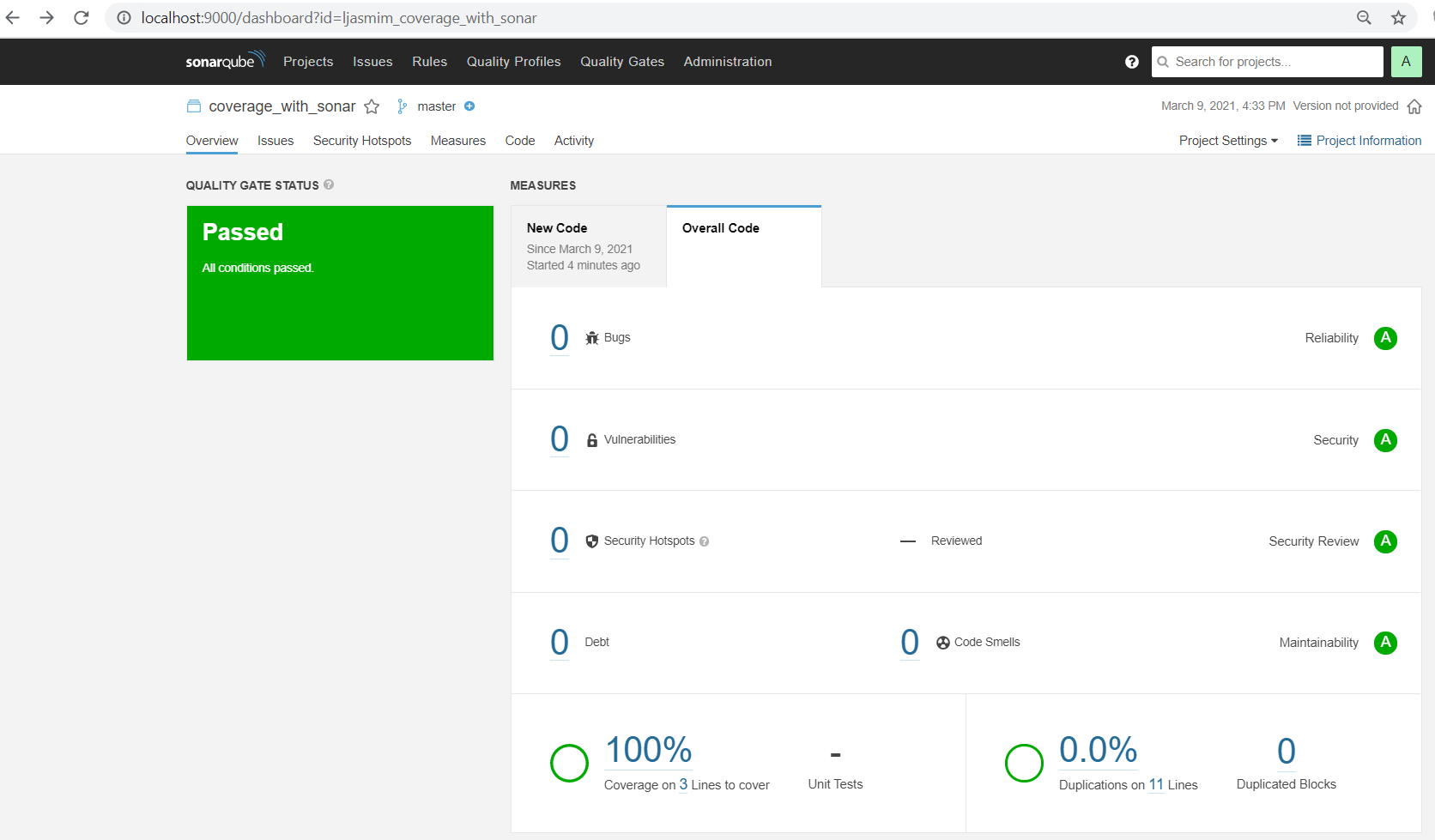Viewport: 1435px width, 840px height.
Task: Open Projects in top navigation
Action: [x=308, y=62]
